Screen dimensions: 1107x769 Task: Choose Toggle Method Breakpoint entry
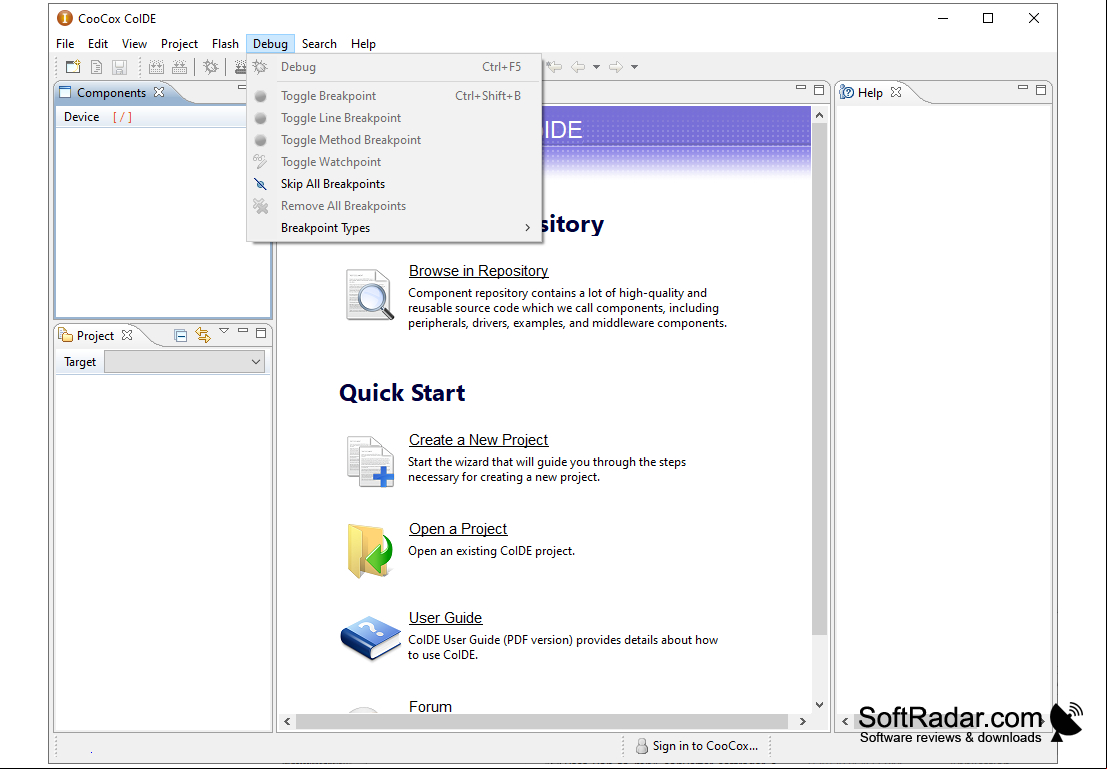click(394, 140)
